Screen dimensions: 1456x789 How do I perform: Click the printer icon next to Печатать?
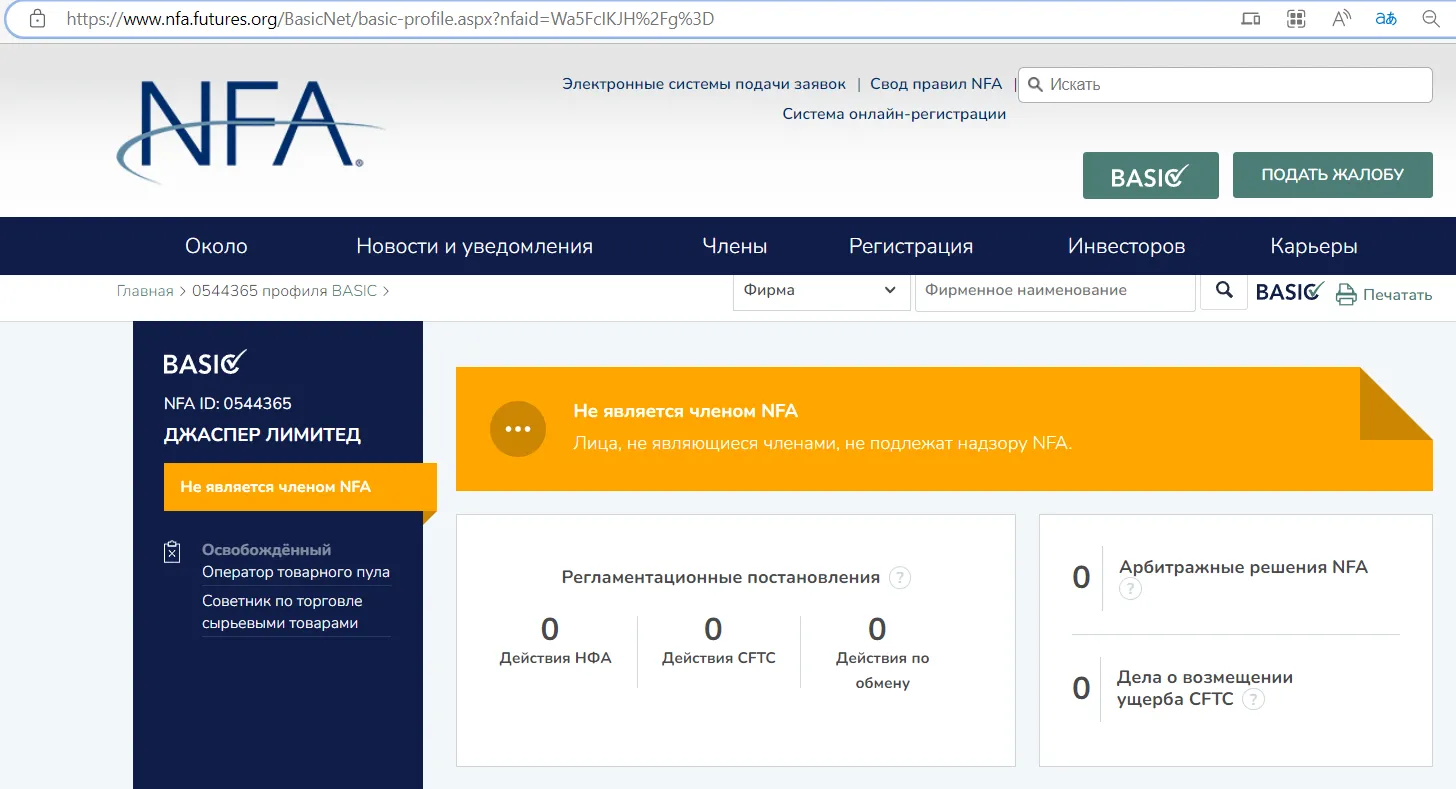[1346, 295]
